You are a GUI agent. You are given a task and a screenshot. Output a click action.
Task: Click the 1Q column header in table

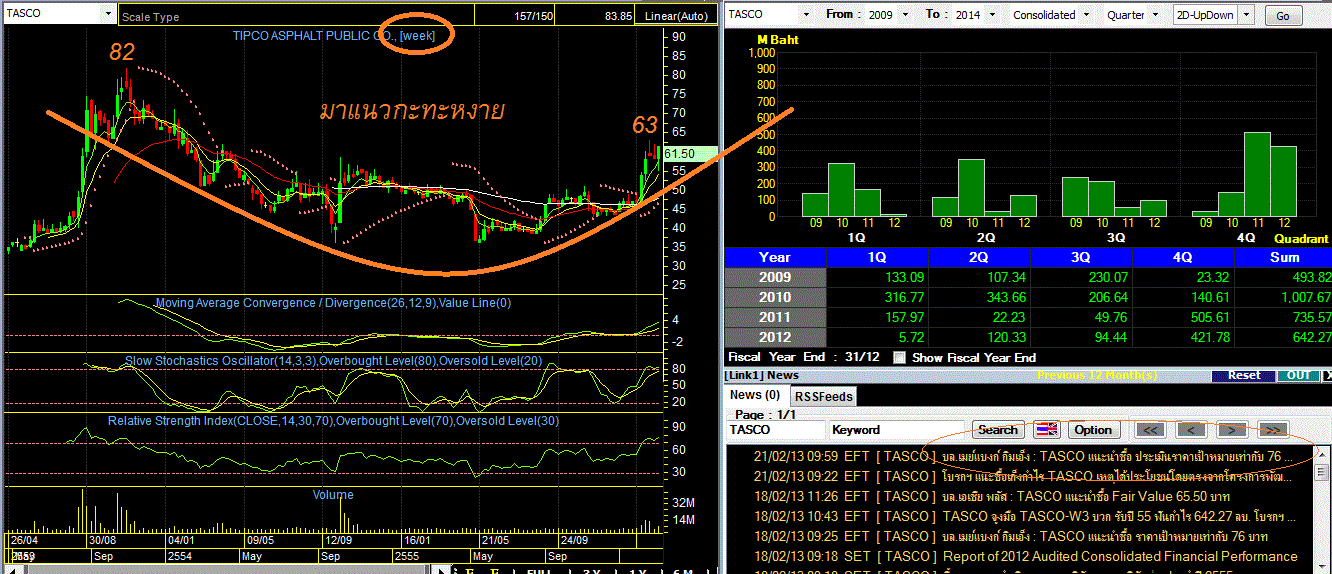tap(877, 257)
